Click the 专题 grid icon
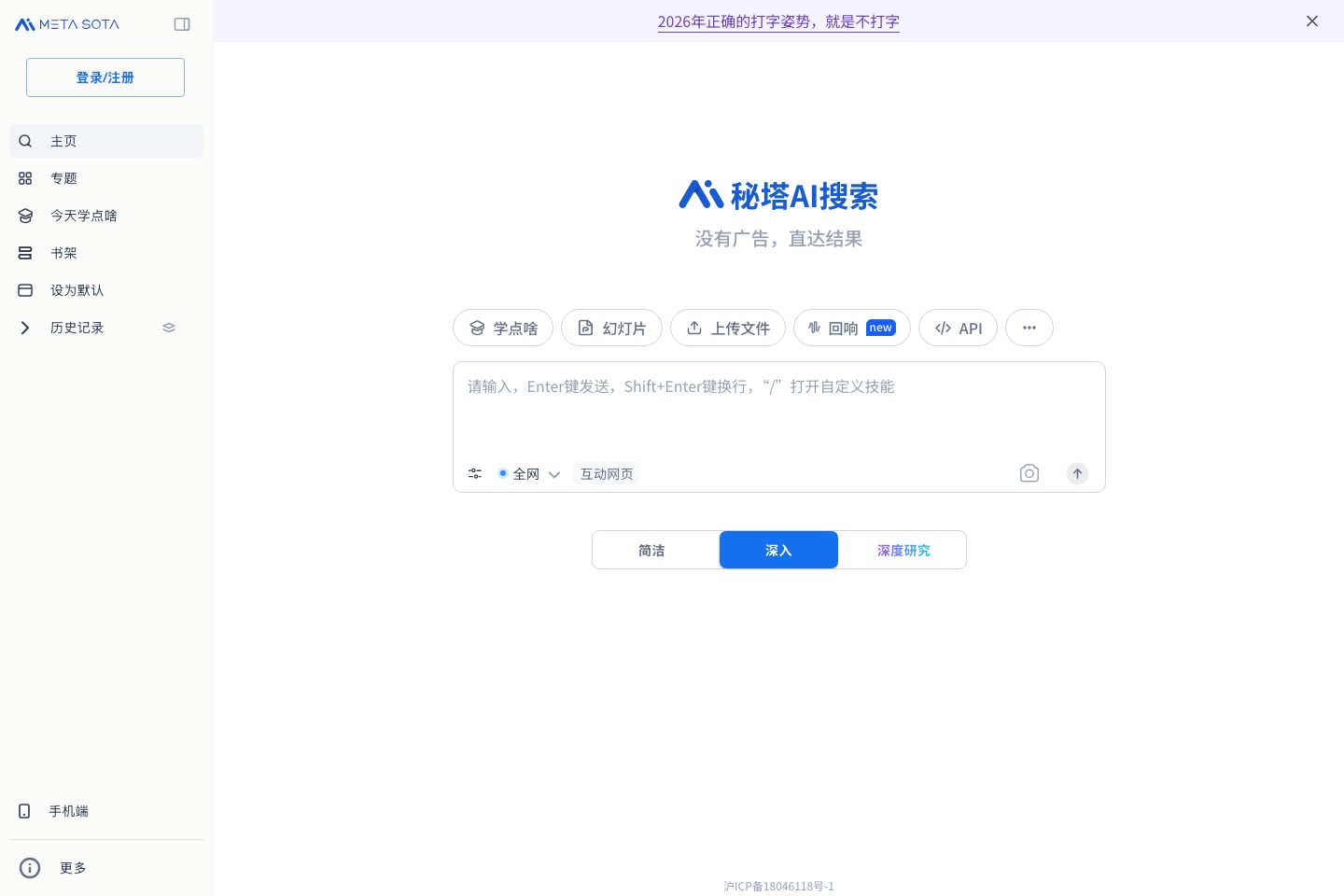 [x=25, y=178]
